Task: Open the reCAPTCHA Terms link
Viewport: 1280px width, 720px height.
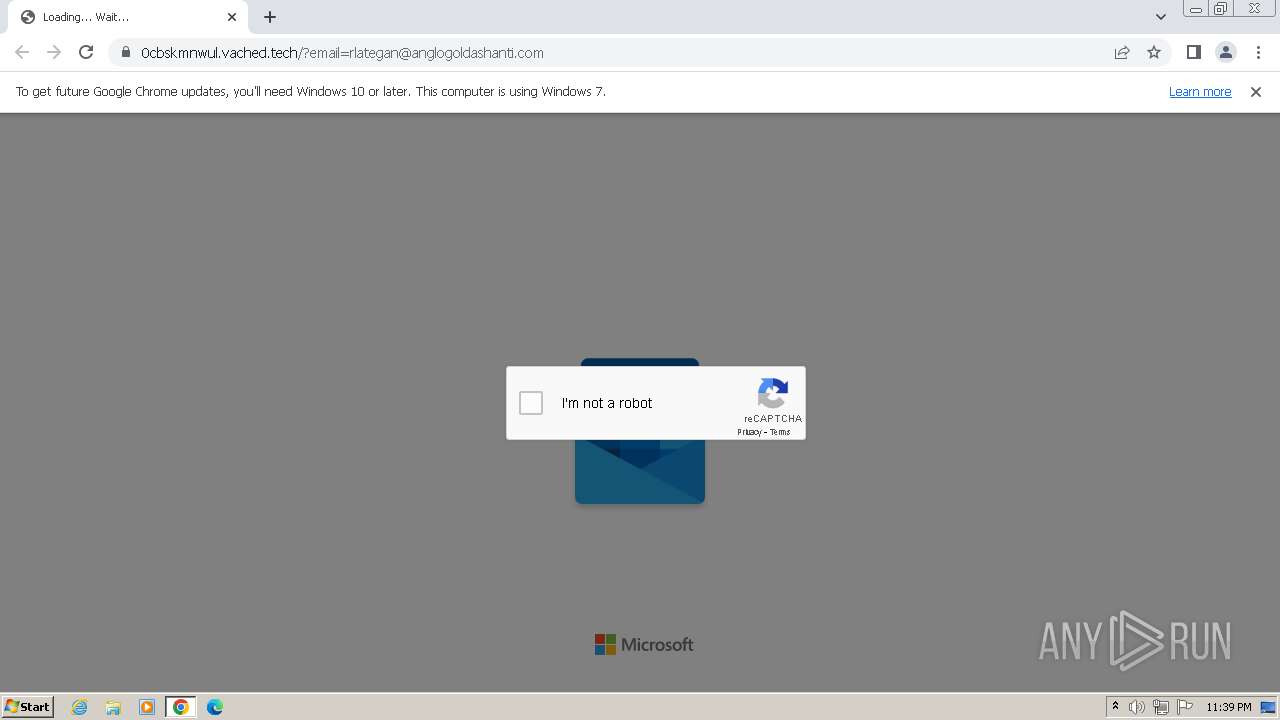Action: [780, 432]
